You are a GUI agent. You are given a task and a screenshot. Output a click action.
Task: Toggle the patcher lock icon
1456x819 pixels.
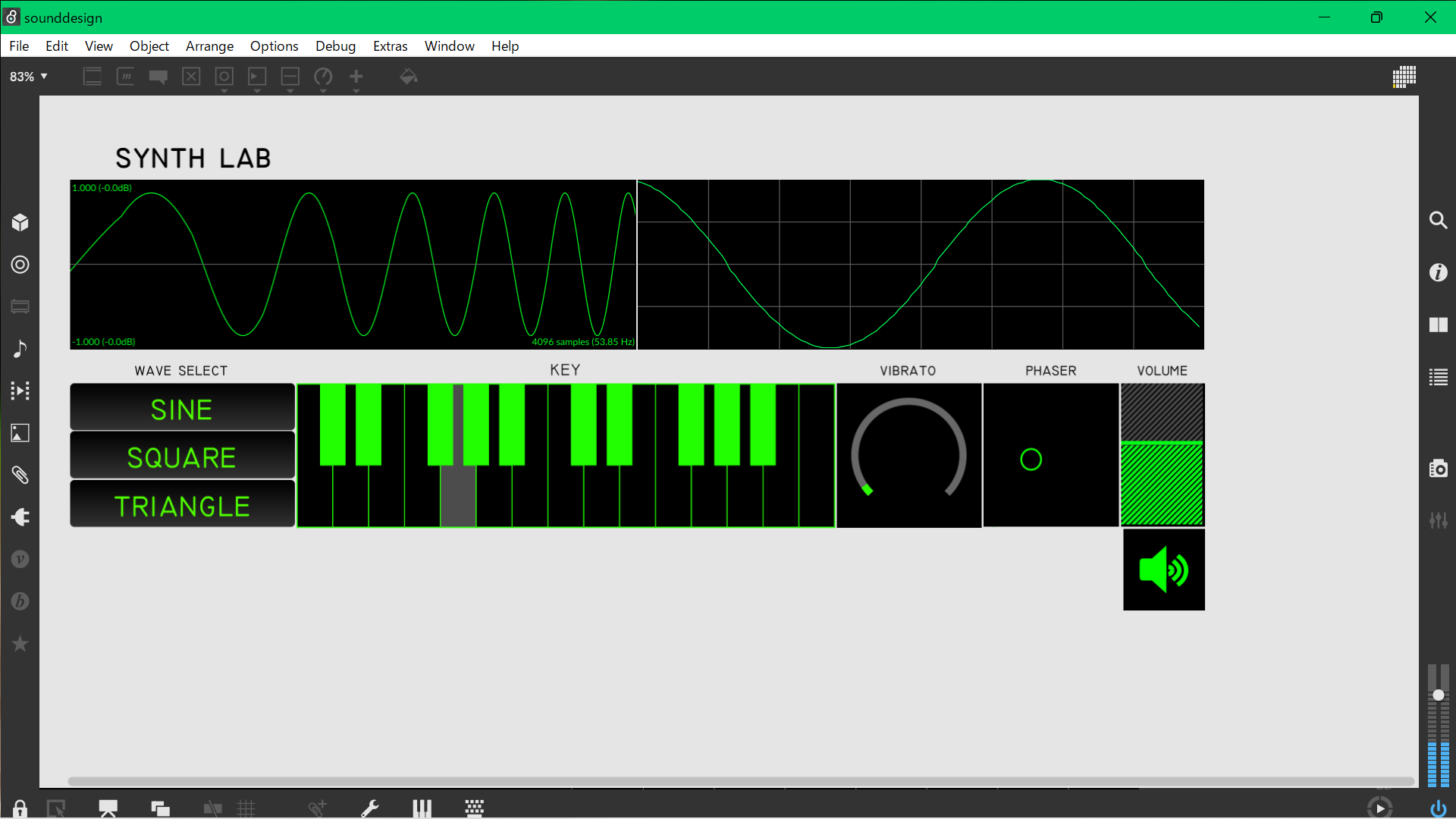[20, 808]
